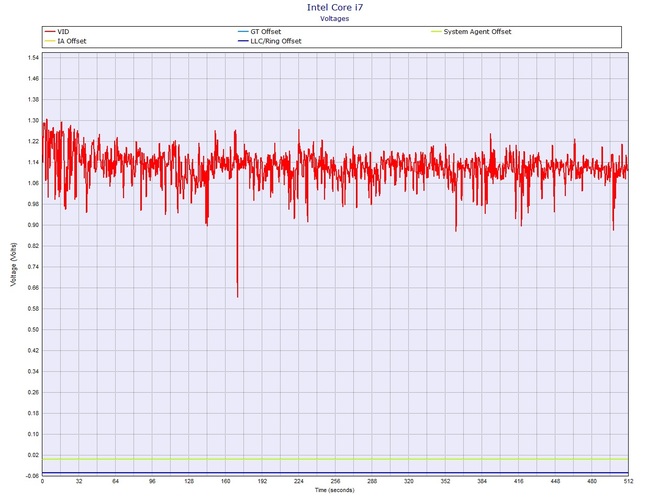This screenshot has width=670, height=502.
Task: Click the 32 x-axis tick label
Action: [79, 481]
